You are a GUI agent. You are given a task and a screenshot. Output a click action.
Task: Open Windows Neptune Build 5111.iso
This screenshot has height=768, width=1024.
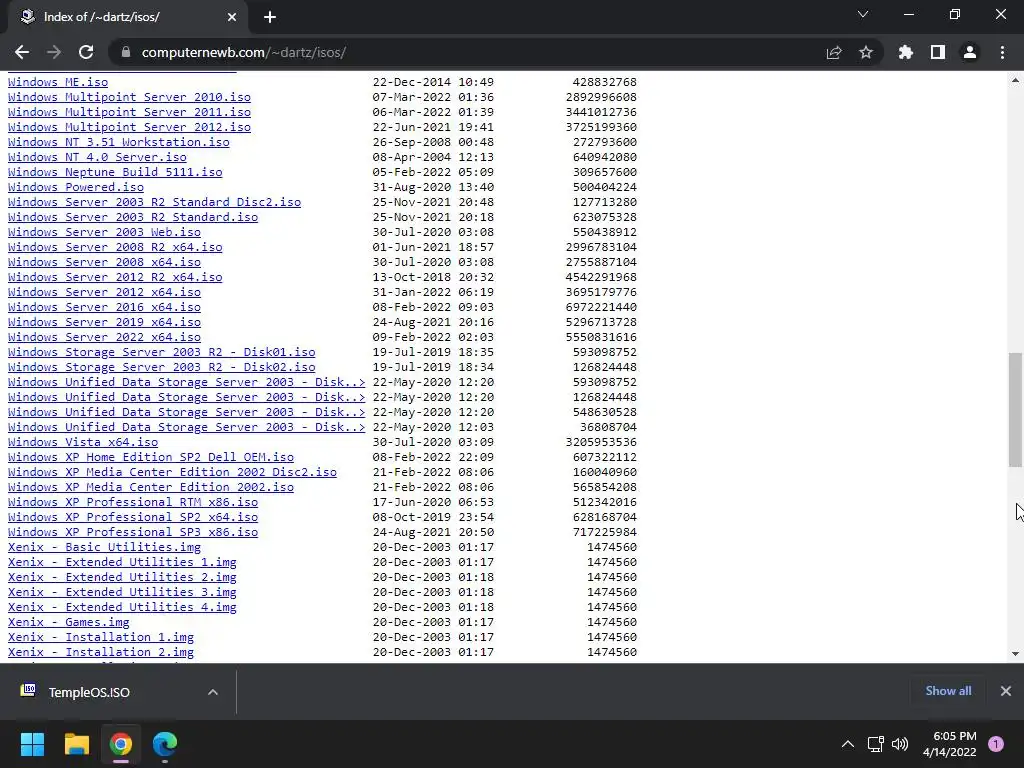[x=115, y=172]
